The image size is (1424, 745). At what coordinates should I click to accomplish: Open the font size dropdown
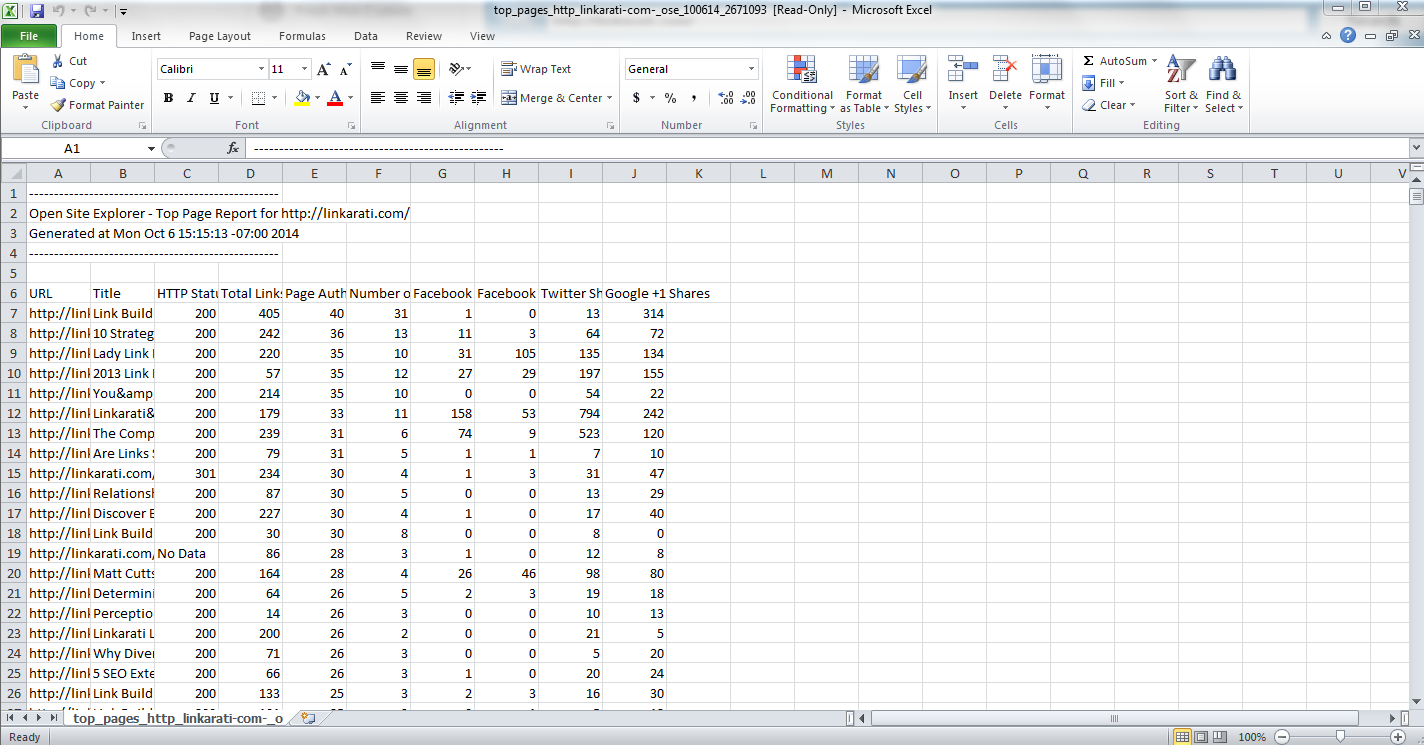(304, 69)
